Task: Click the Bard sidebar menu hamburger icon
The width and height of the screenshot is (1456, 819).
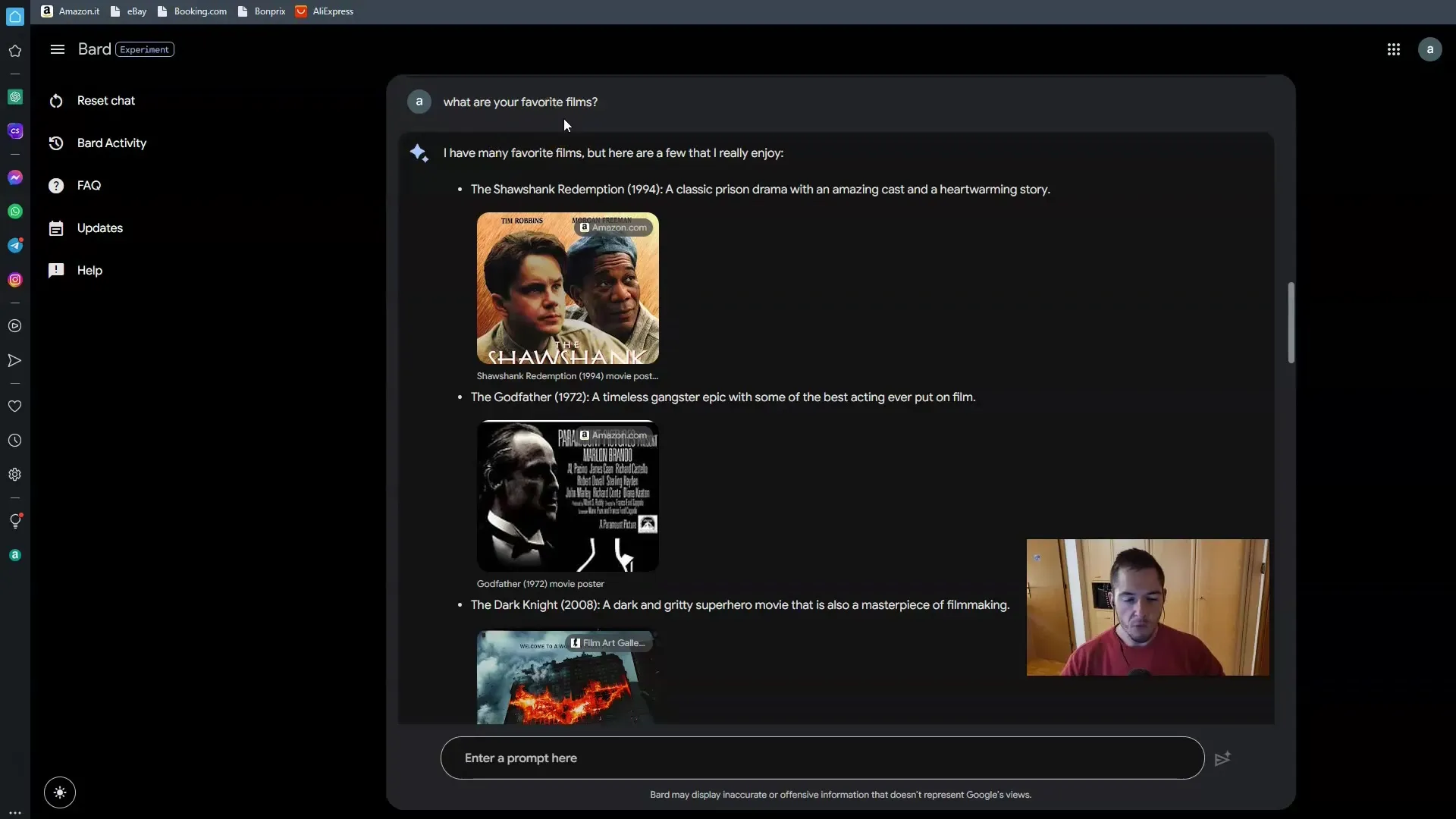Action: [x=57, y=48]
